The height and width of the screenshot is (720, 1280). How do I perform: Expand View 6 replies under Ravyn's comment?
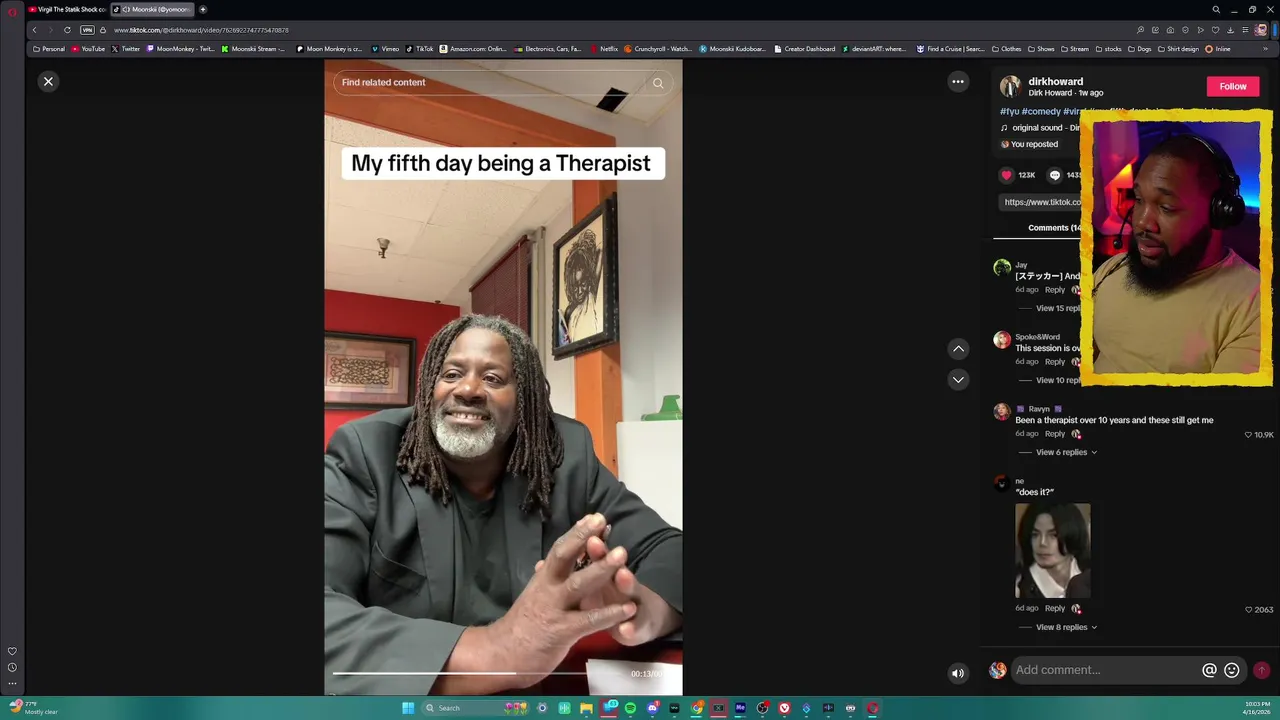click(1066, 452)
